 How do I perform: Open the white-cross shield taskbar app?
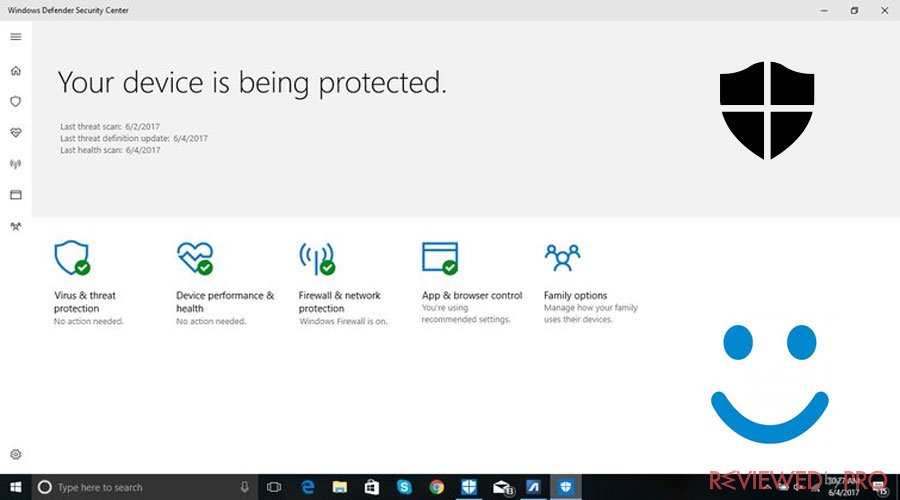(469, 487)
